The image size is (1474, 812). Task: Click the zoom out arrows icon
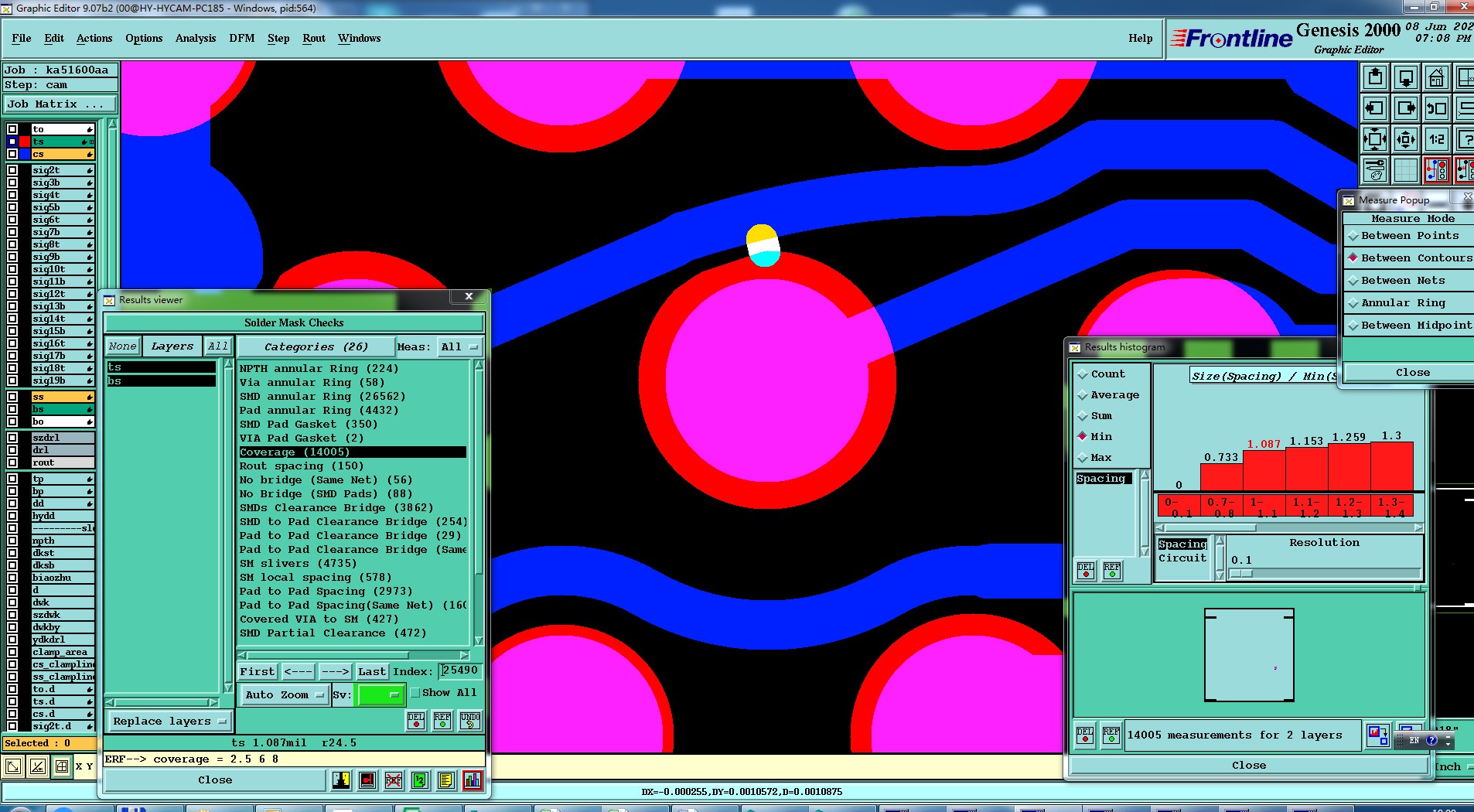(x=1406, y=139)
